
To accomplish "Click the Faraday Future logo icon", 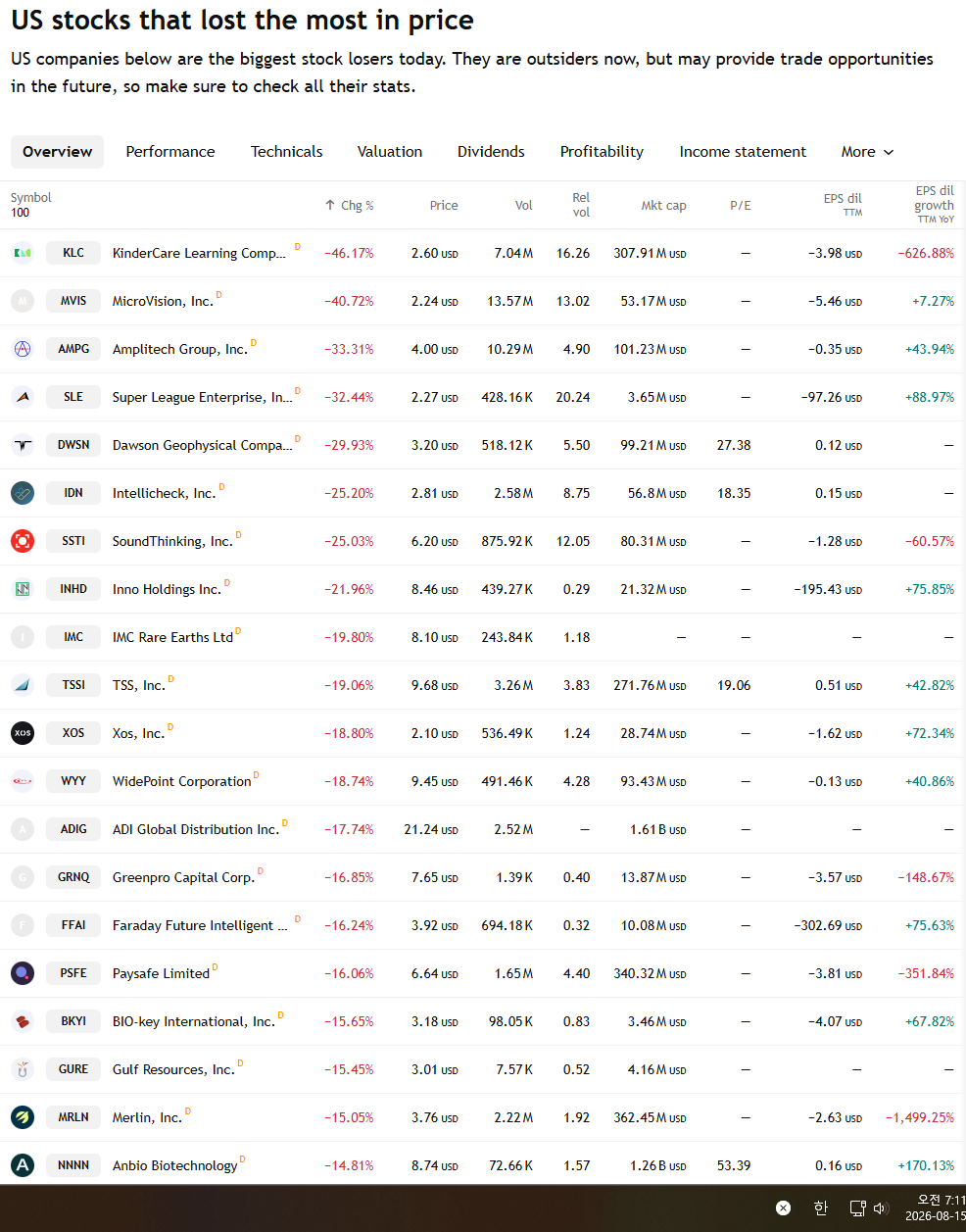I will pos(23,925).
